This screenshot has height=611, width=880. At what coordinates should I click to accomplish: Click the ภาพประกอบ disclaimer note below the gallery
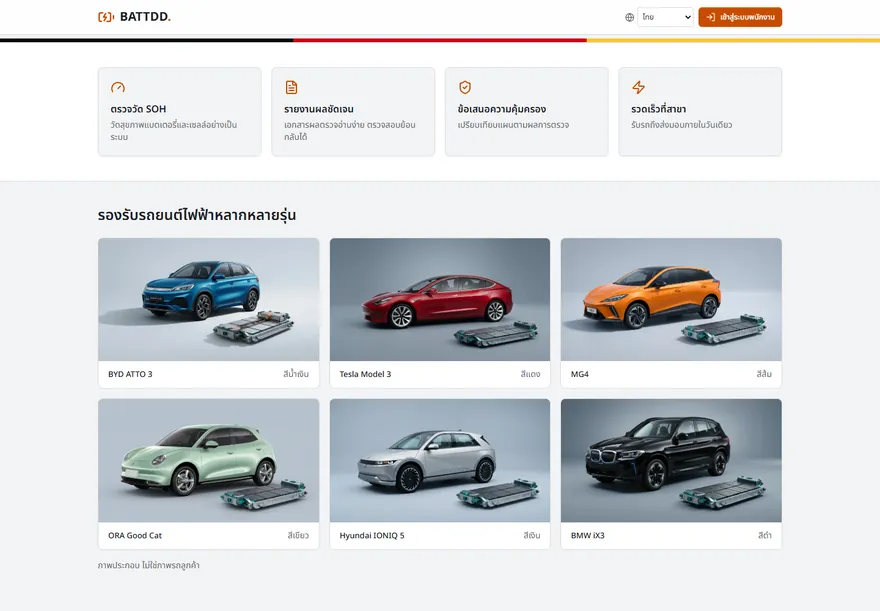149,566
